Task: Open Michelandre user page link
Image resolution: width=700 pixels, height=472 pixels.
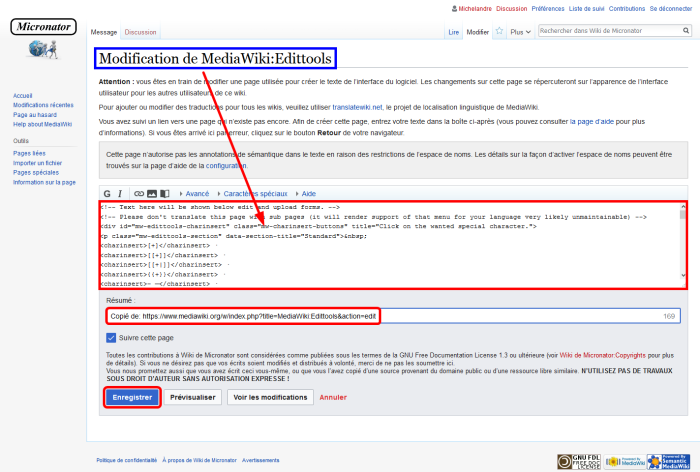Action: tap(475, 8)
